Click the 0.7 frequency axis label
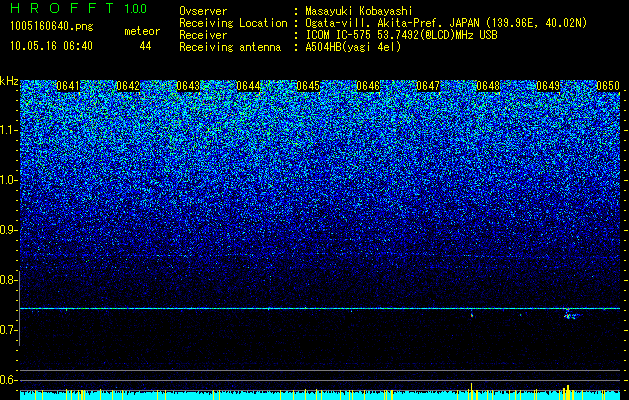This screenshot has width=629, height=400. click(9, 330)
